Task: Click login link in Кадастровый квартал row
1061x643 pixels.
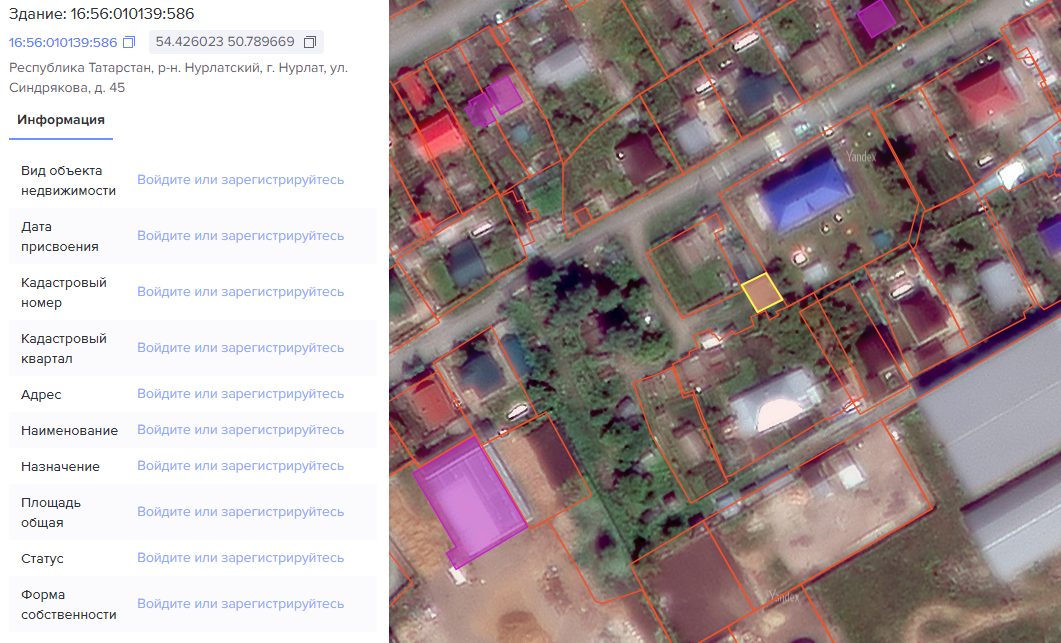Action: tap(240, 349)
